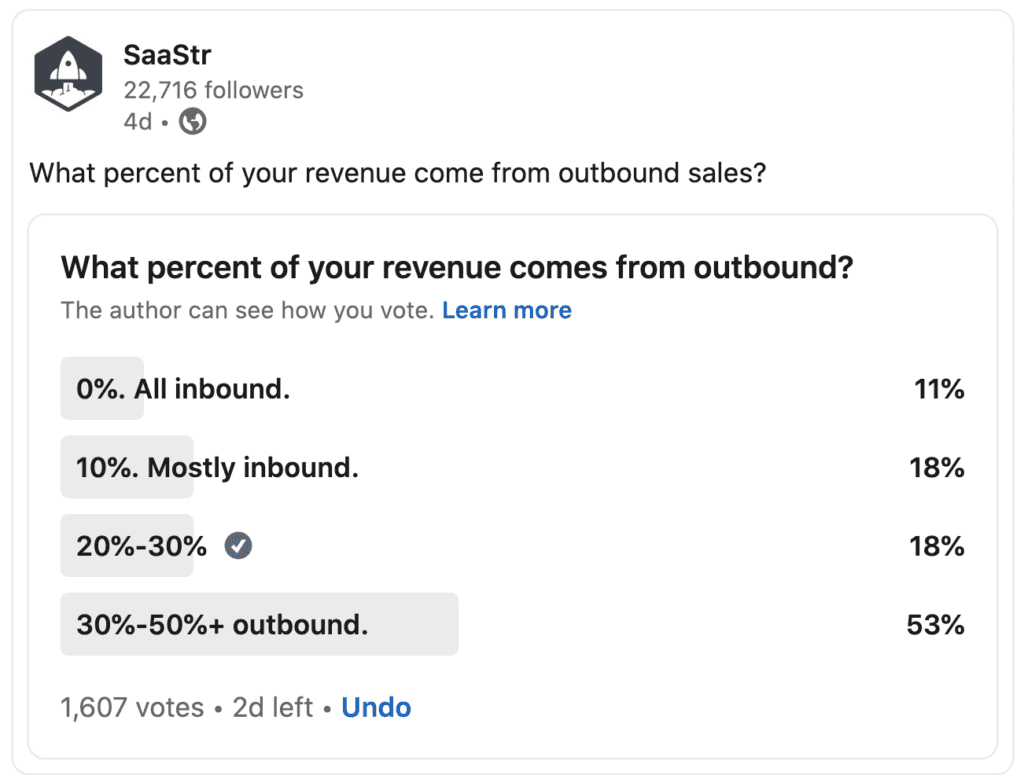Click the 22,716 followers text
The width and height of the screenshot is (1024, 775).
pos(213,90)
